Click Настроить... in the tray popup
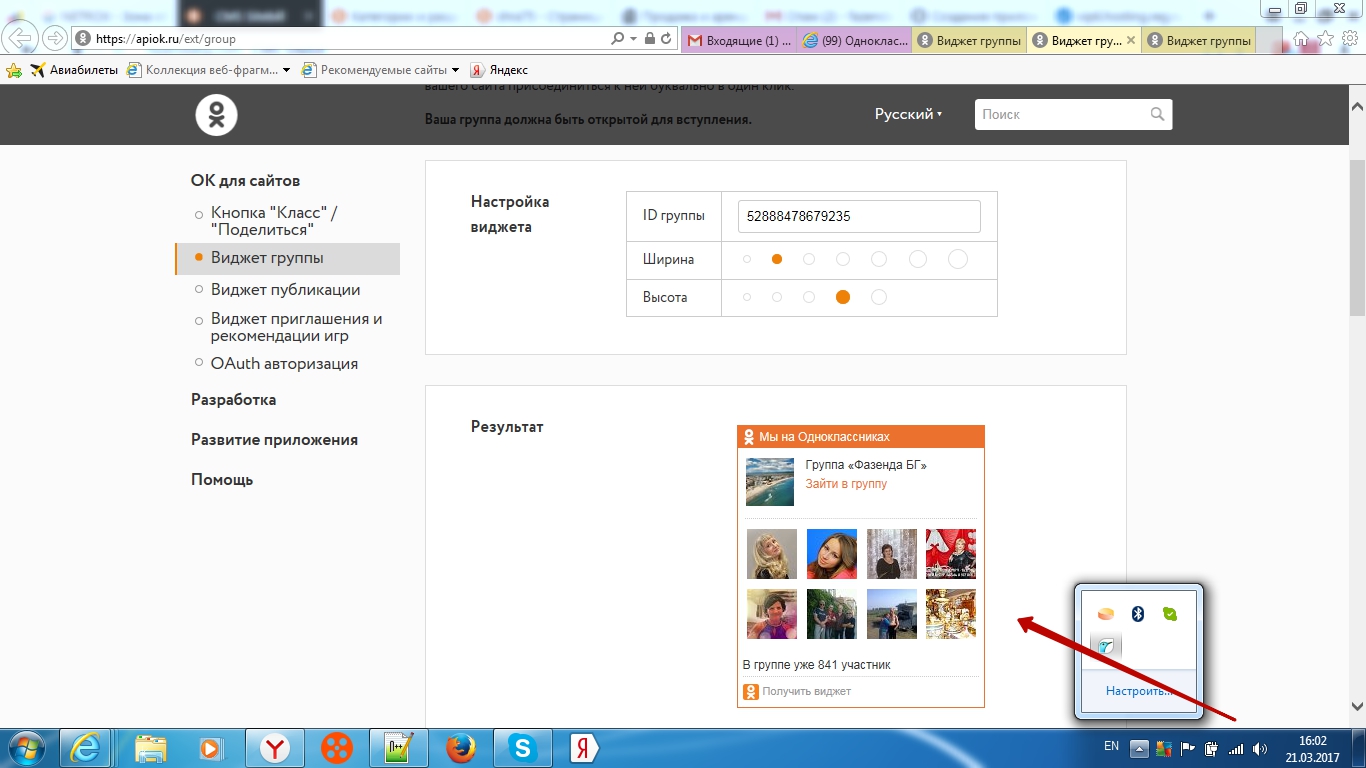1366x768 pixels. tap(1138, 691)
